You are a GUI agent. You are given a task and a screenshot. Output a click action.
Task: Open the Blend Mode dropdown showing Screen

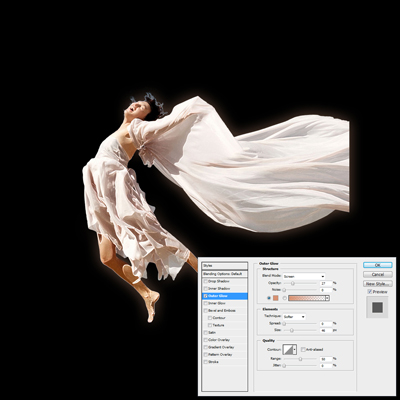304,276
